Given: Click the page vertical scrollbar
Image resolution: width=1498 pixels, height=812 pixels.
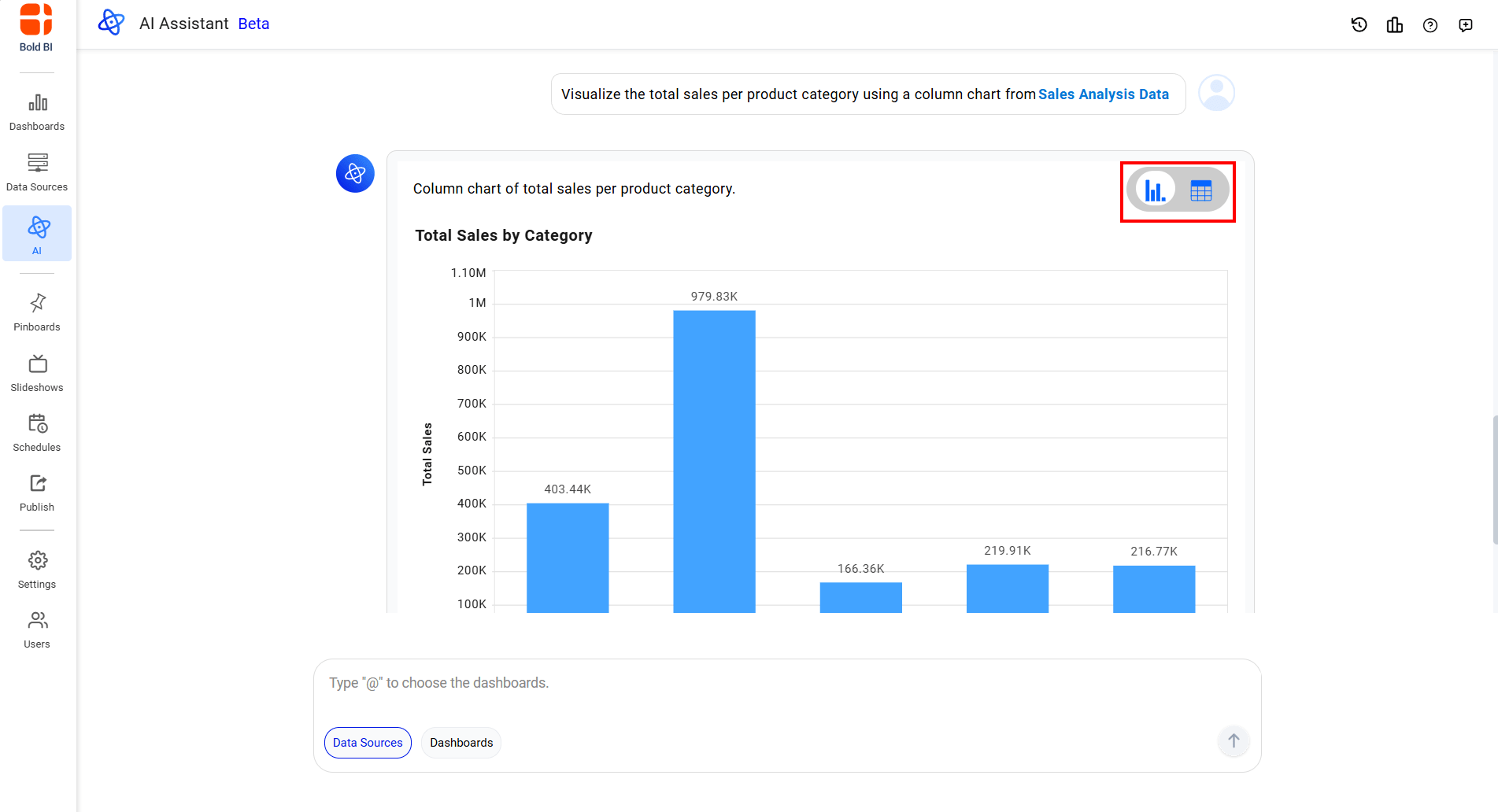Looking at the screenshot, I should pos(1494,480).
